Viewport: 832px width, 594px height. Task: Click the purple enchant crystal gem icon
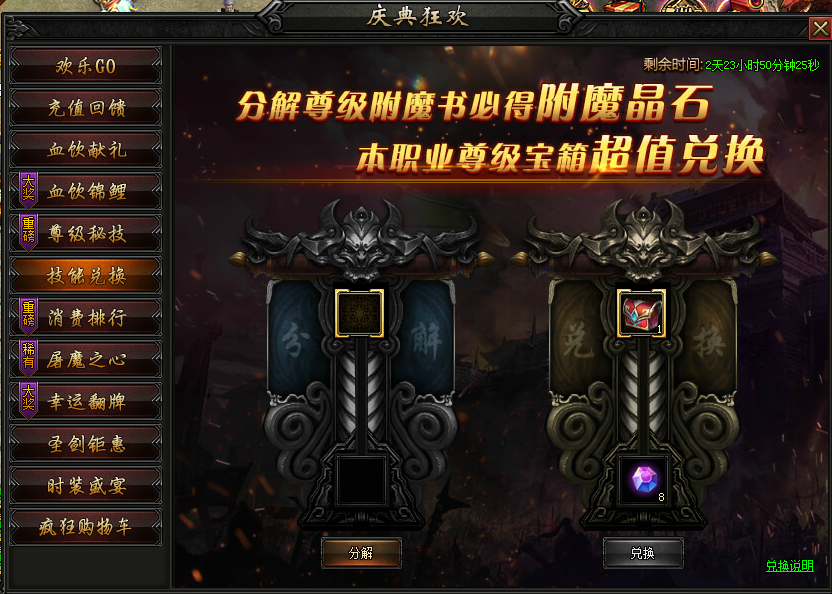(643, 481)
